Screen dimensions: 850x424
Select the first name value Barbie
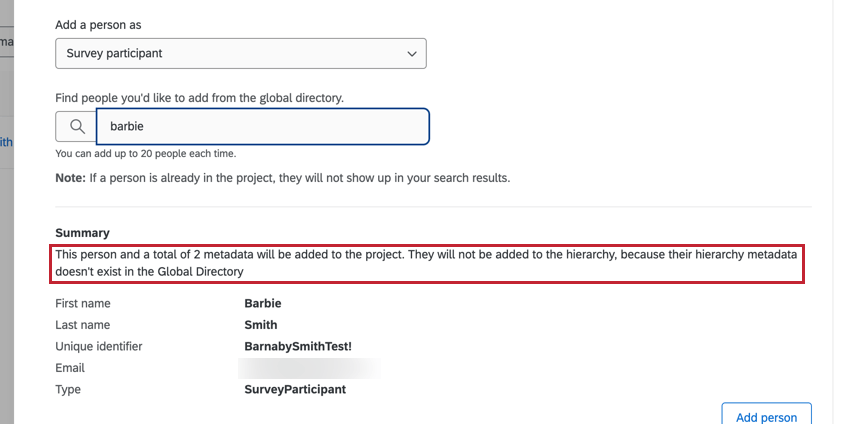(263, 303)
